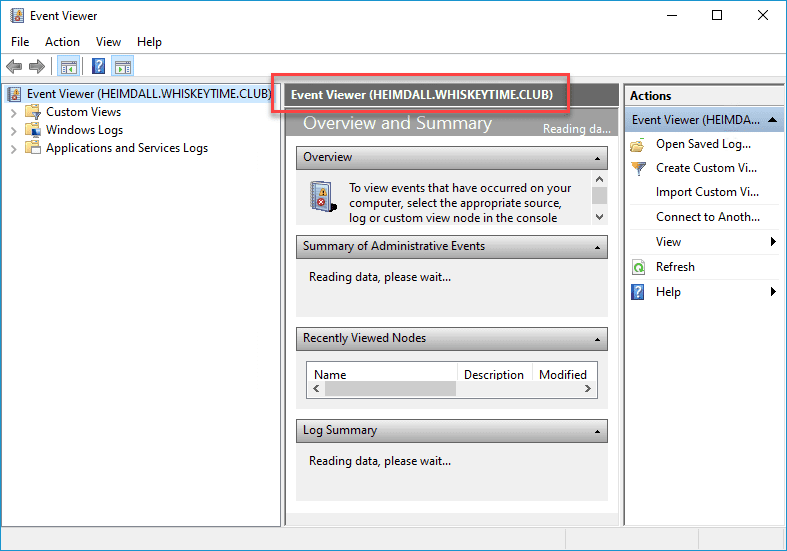Viewport: 787px width, 551px height.
Task: Click the Help action label in Actions
Action: 668,292
